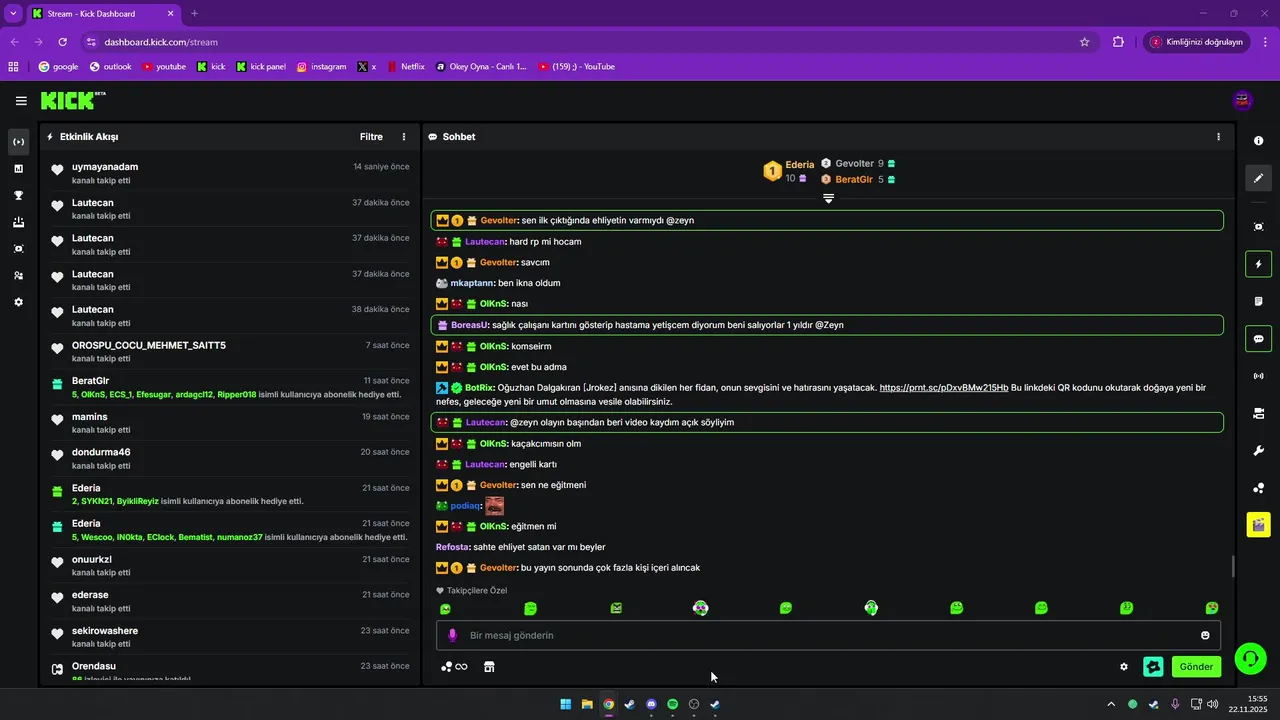Screen dimensions: 1280x720
Task: Open the settings gear in the left sidebar
Action: click(18, 302)
